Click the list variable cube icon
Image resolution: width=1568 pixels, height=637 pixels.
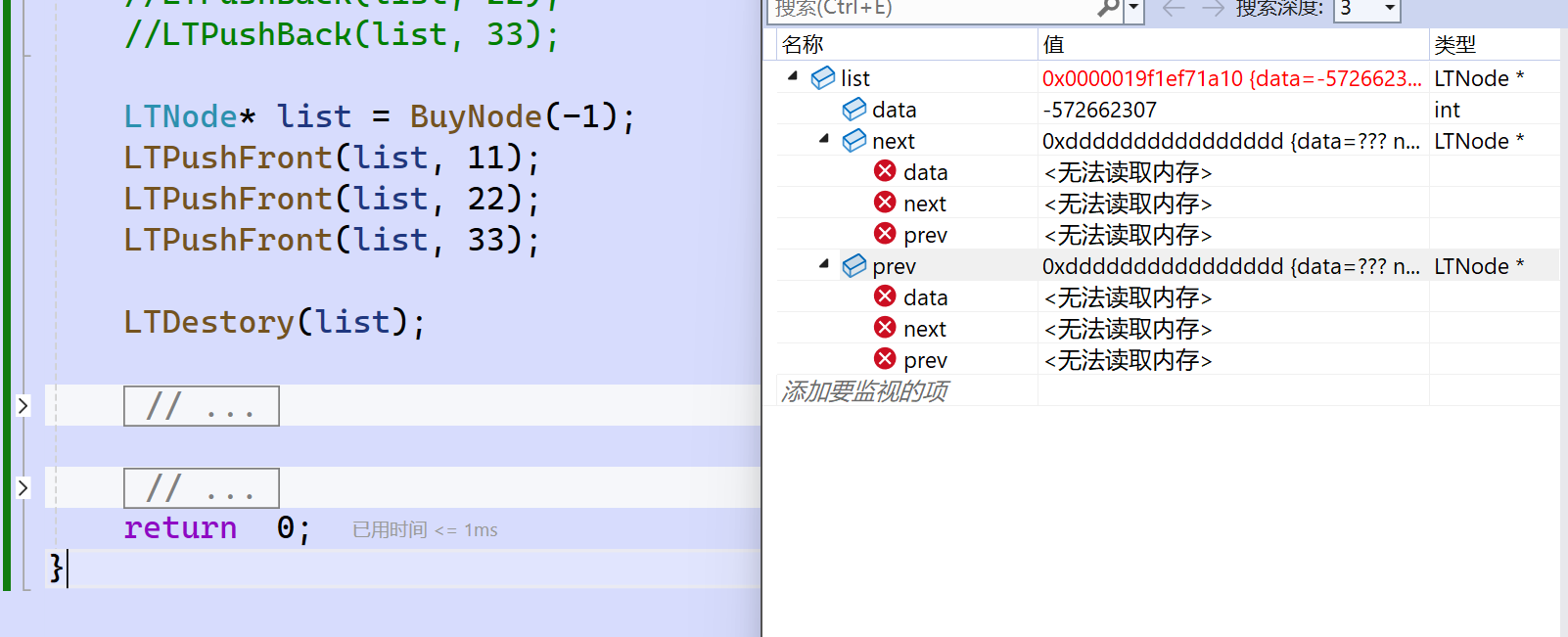[823, 77]
